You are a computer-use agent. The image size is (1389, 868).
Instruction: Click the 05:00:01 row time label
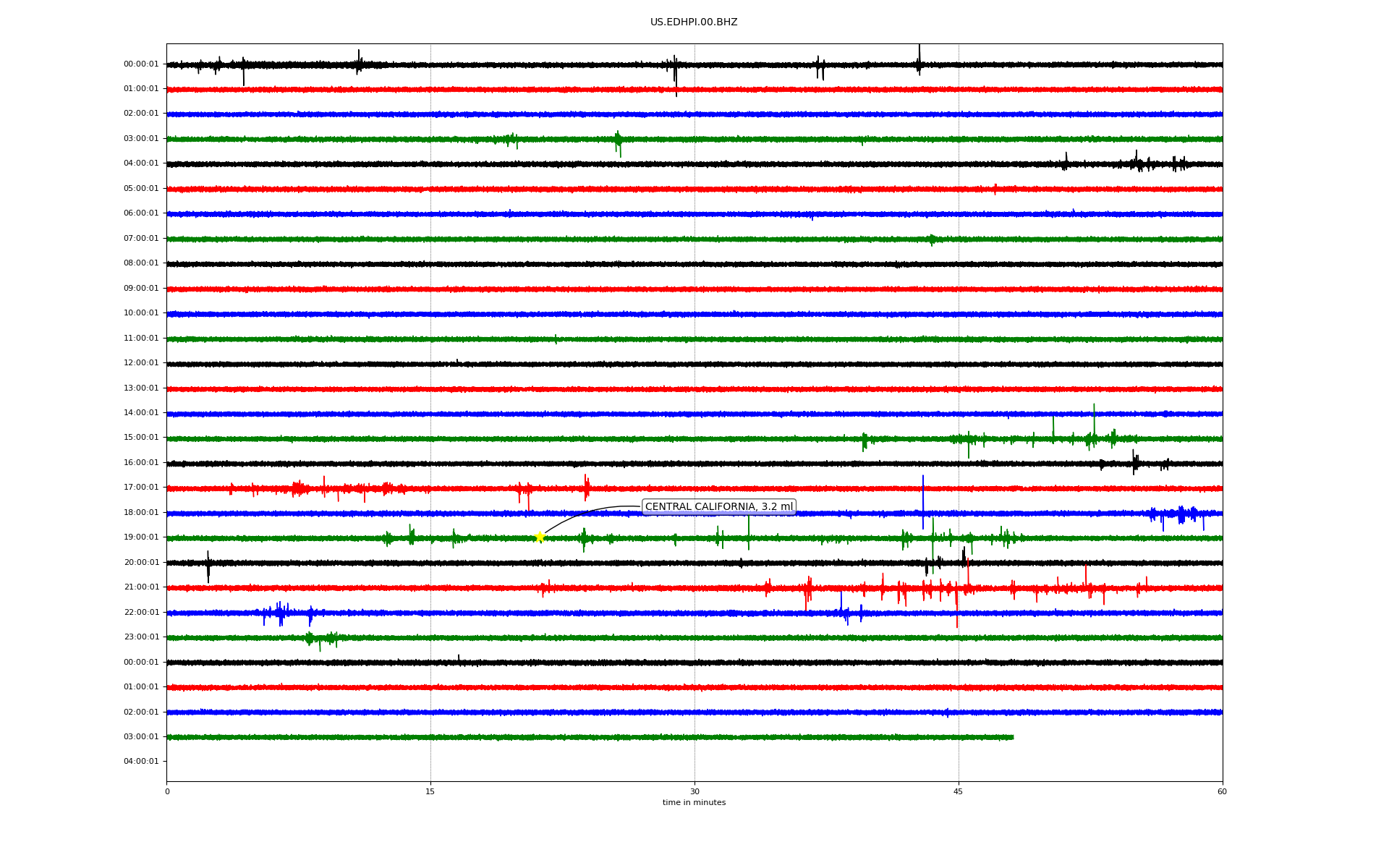[141, 189]
